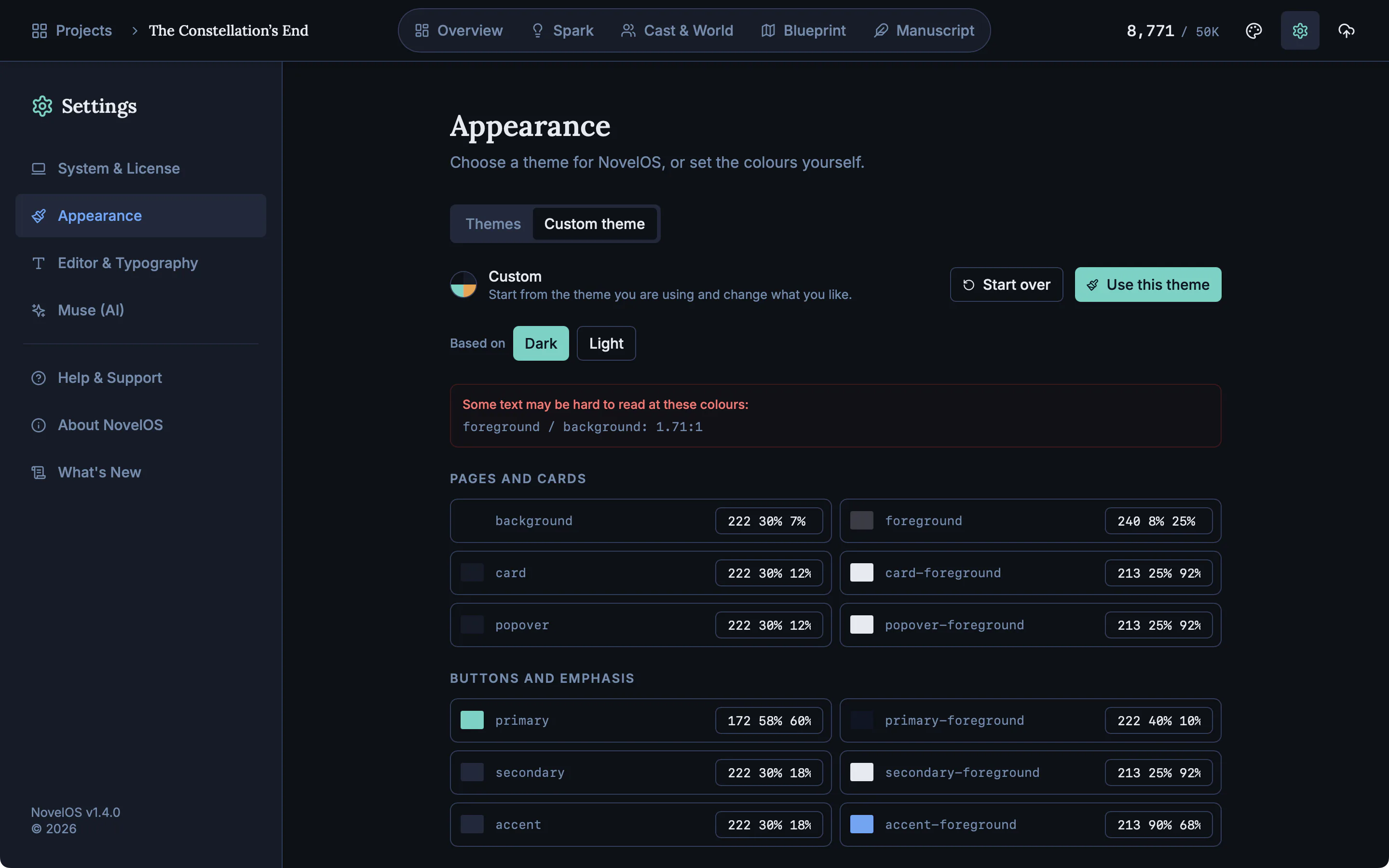Click the Settings heading gear icon

[42, 106]
